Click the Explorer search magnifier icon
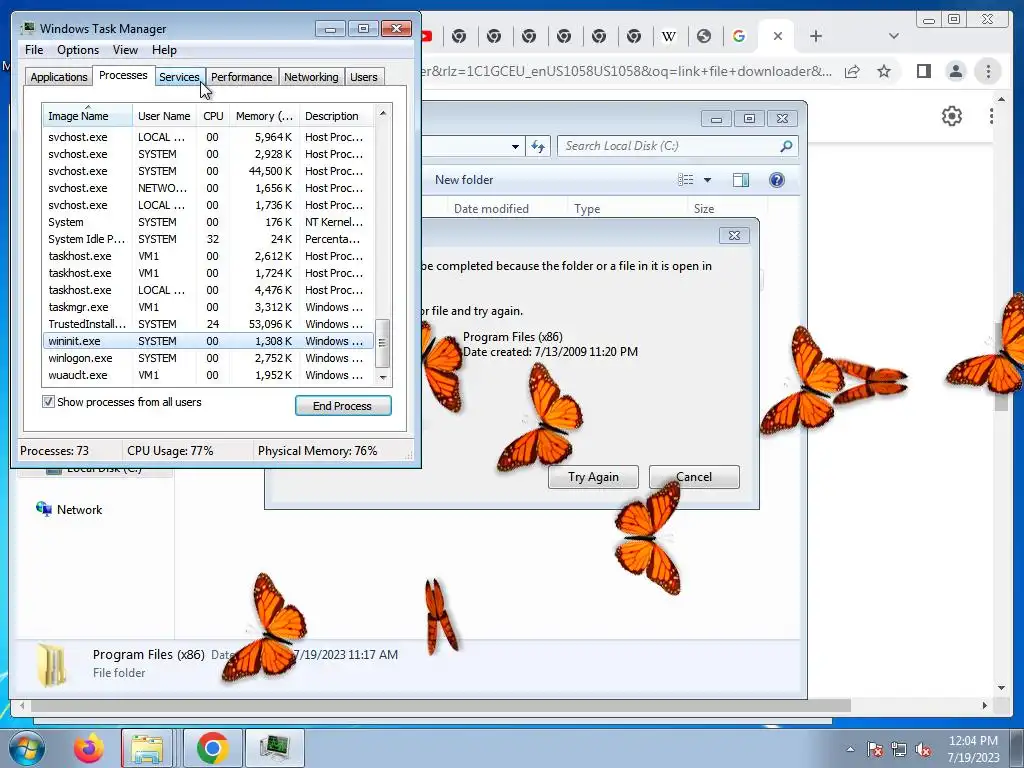1024x768 pixels. pyautogui.click(x=786, y=146)
